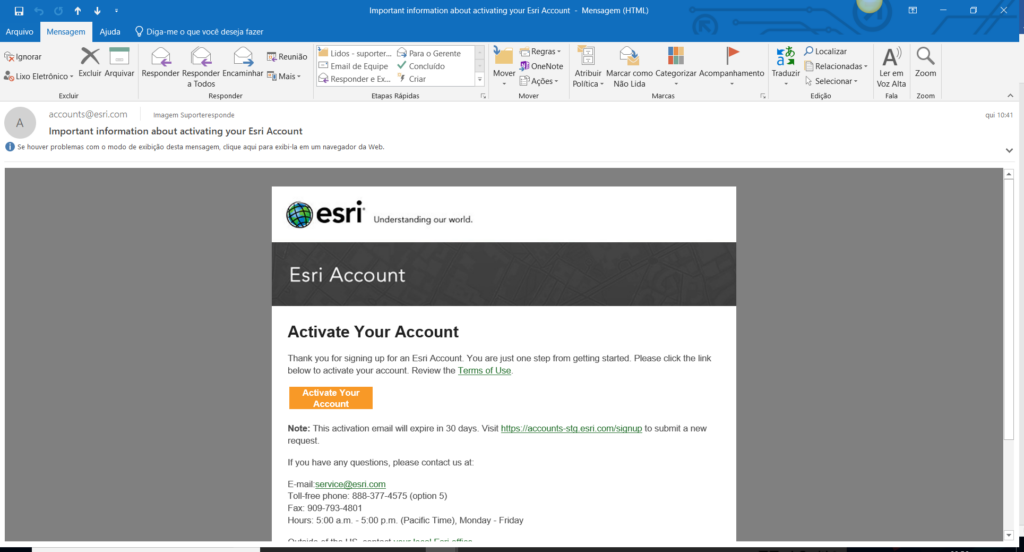Select 'Responder e Ex...' quick step
Screen dimensions: 1024x552
355,79
